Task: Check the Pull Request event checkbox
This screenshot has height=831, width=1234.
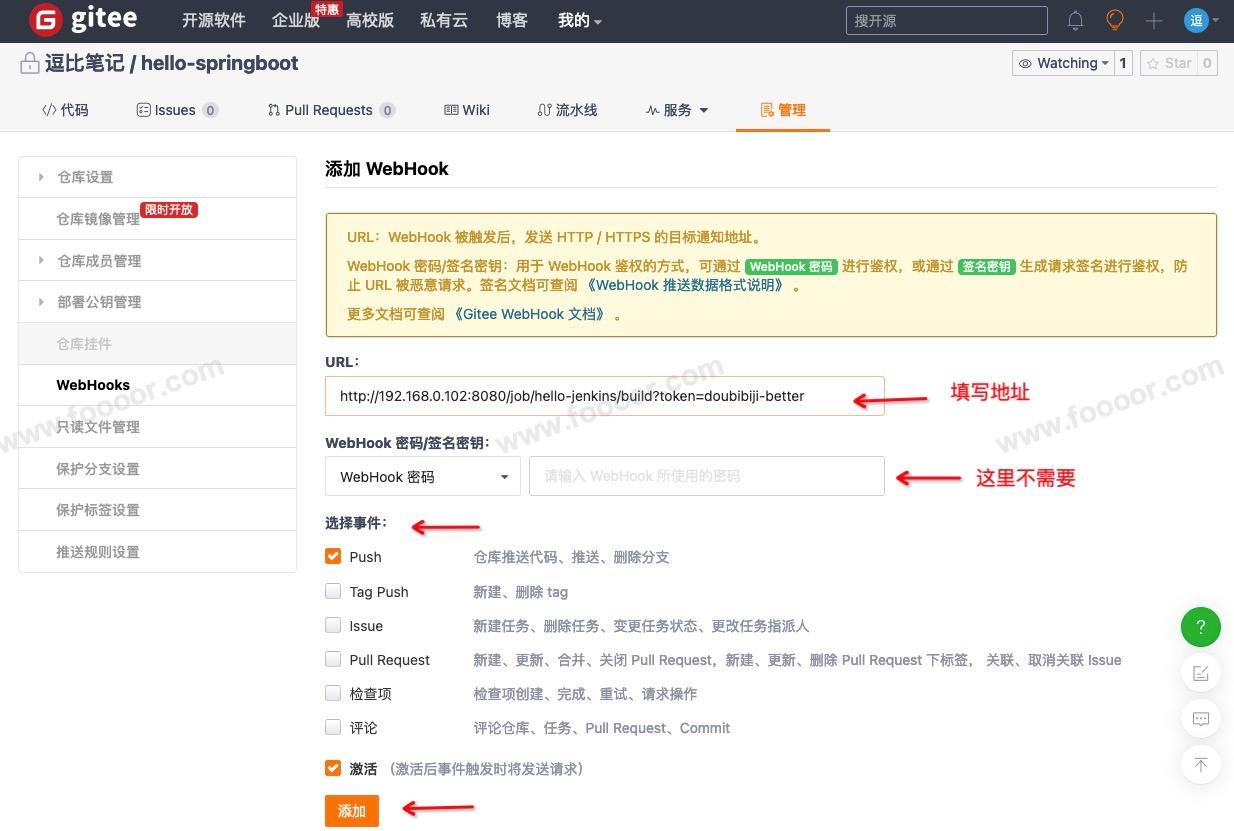Action: pyautogui.click(x=333, y=660)
